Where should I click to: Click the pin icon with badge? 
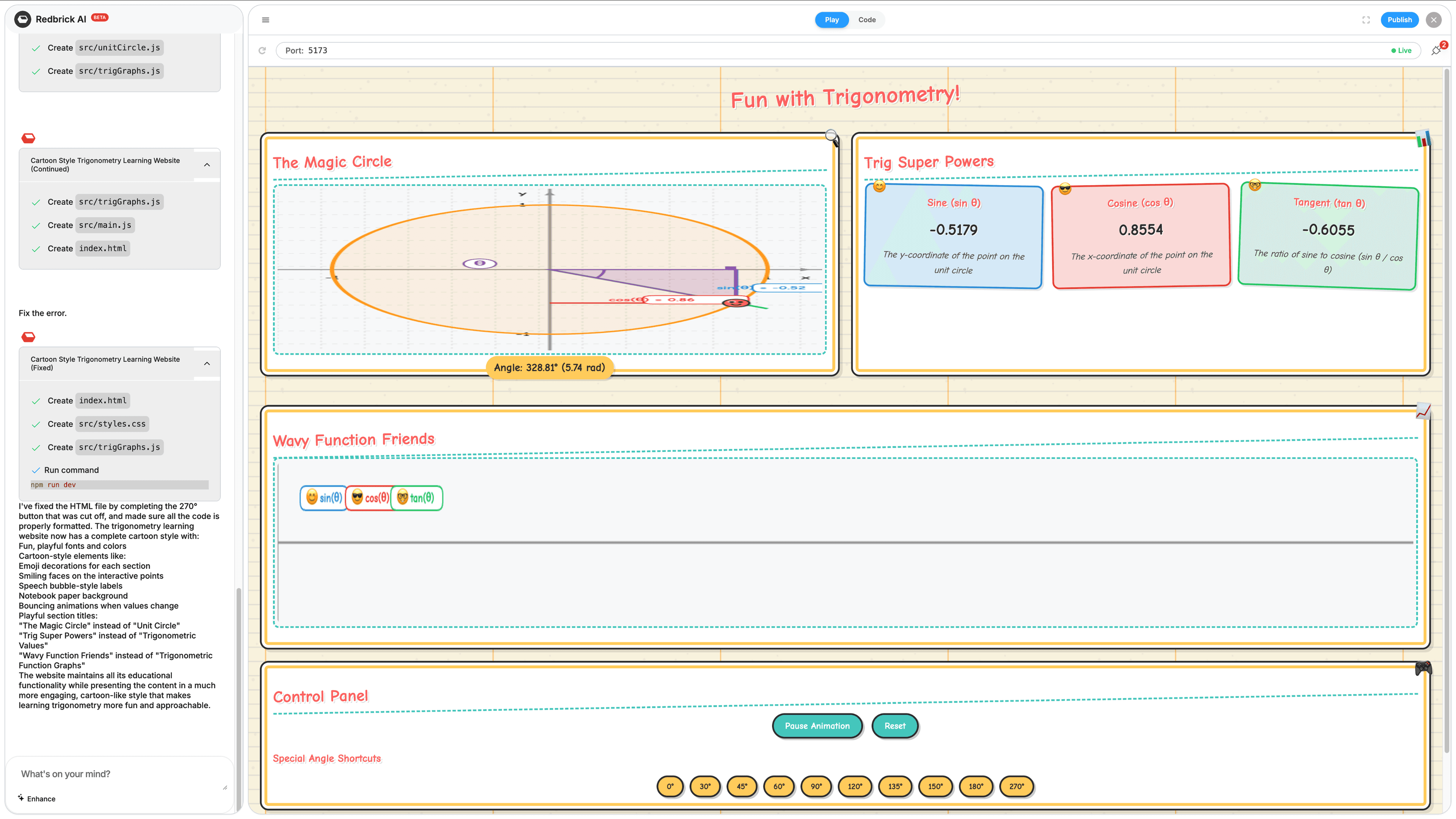point(1436,50)
